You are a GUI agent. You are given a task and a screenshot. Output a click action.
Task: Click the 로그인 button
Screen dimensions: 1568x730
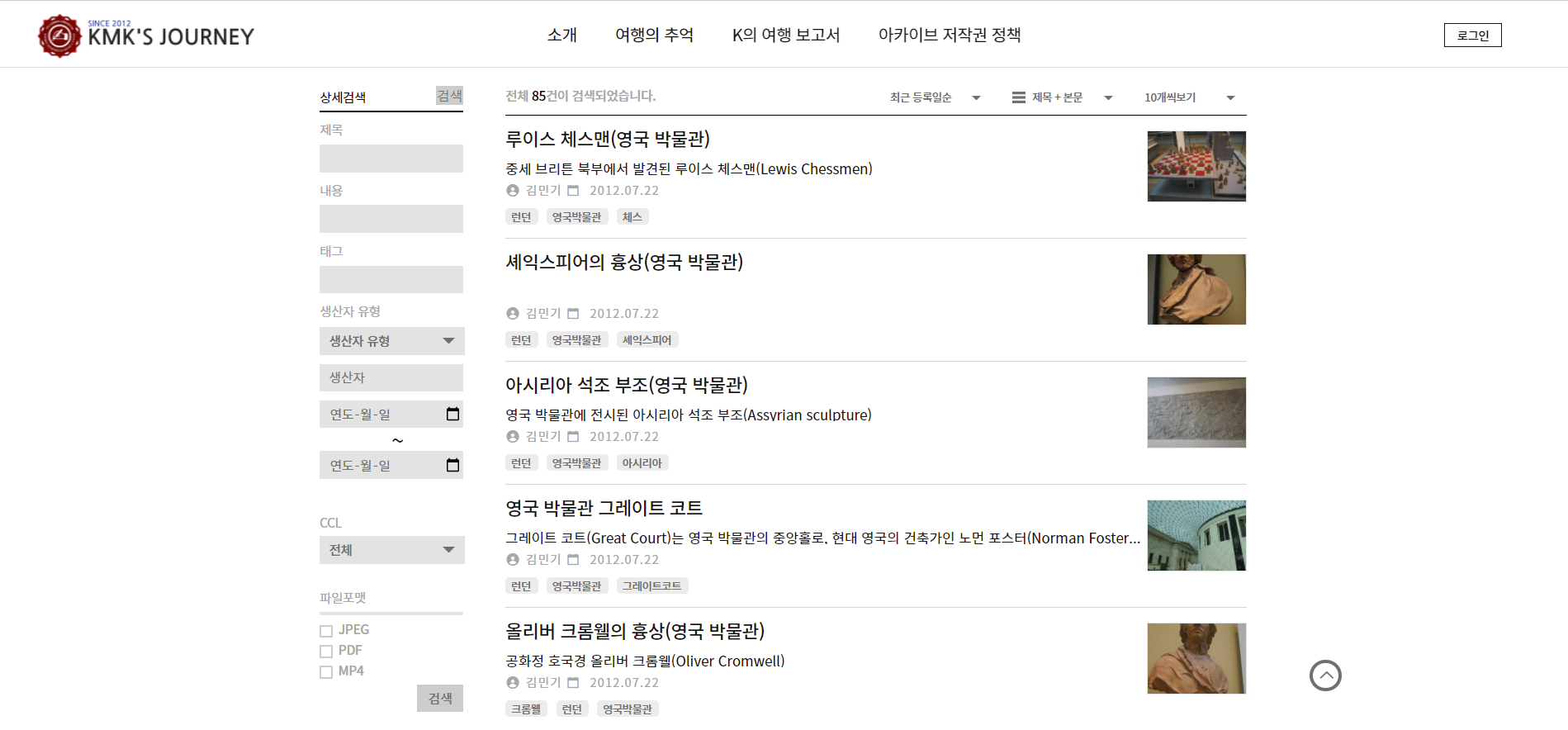(x=1472, y=36)
